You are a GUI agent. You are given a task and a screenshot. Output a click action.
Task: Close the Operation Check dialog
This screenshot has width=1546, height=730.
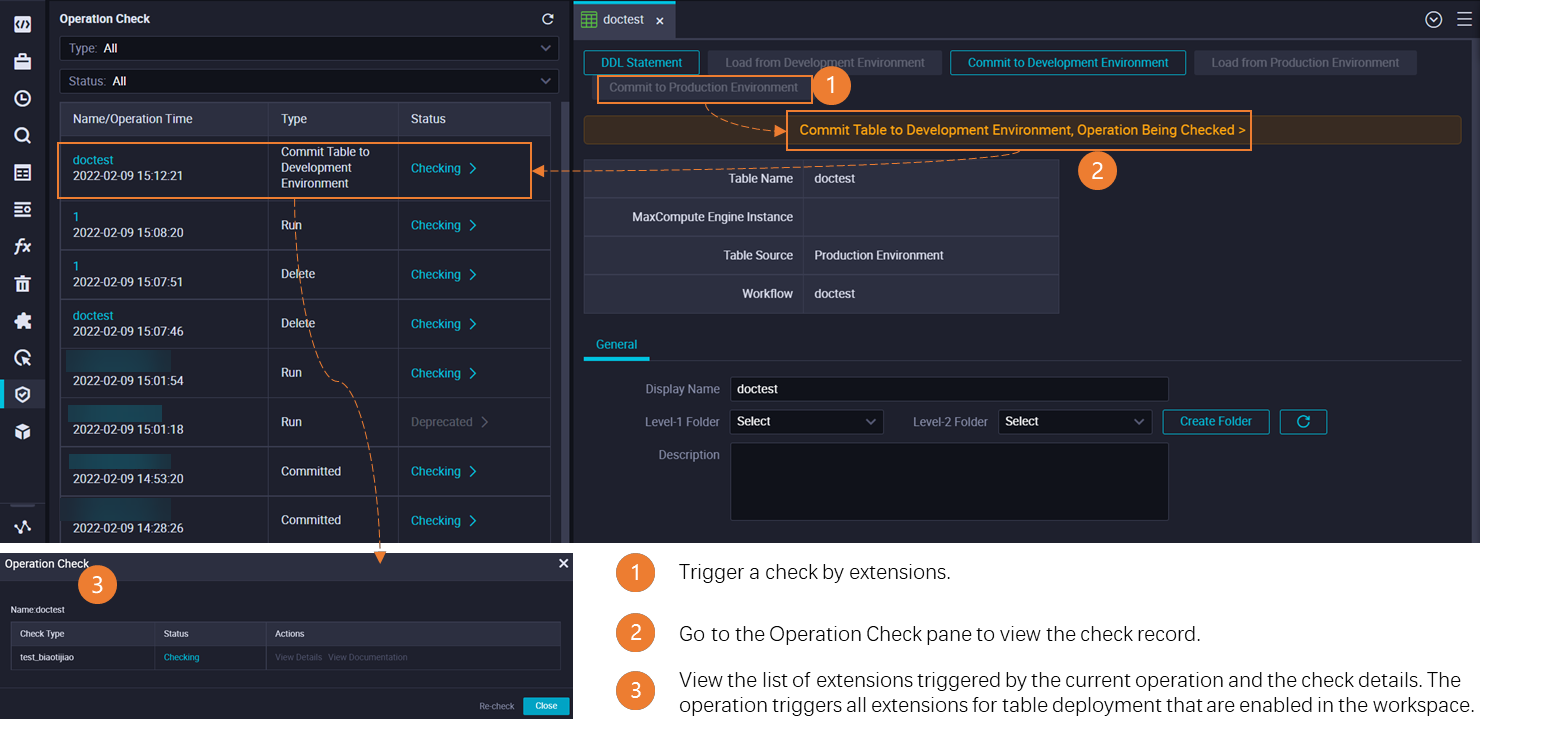click(x=563, y=564)
